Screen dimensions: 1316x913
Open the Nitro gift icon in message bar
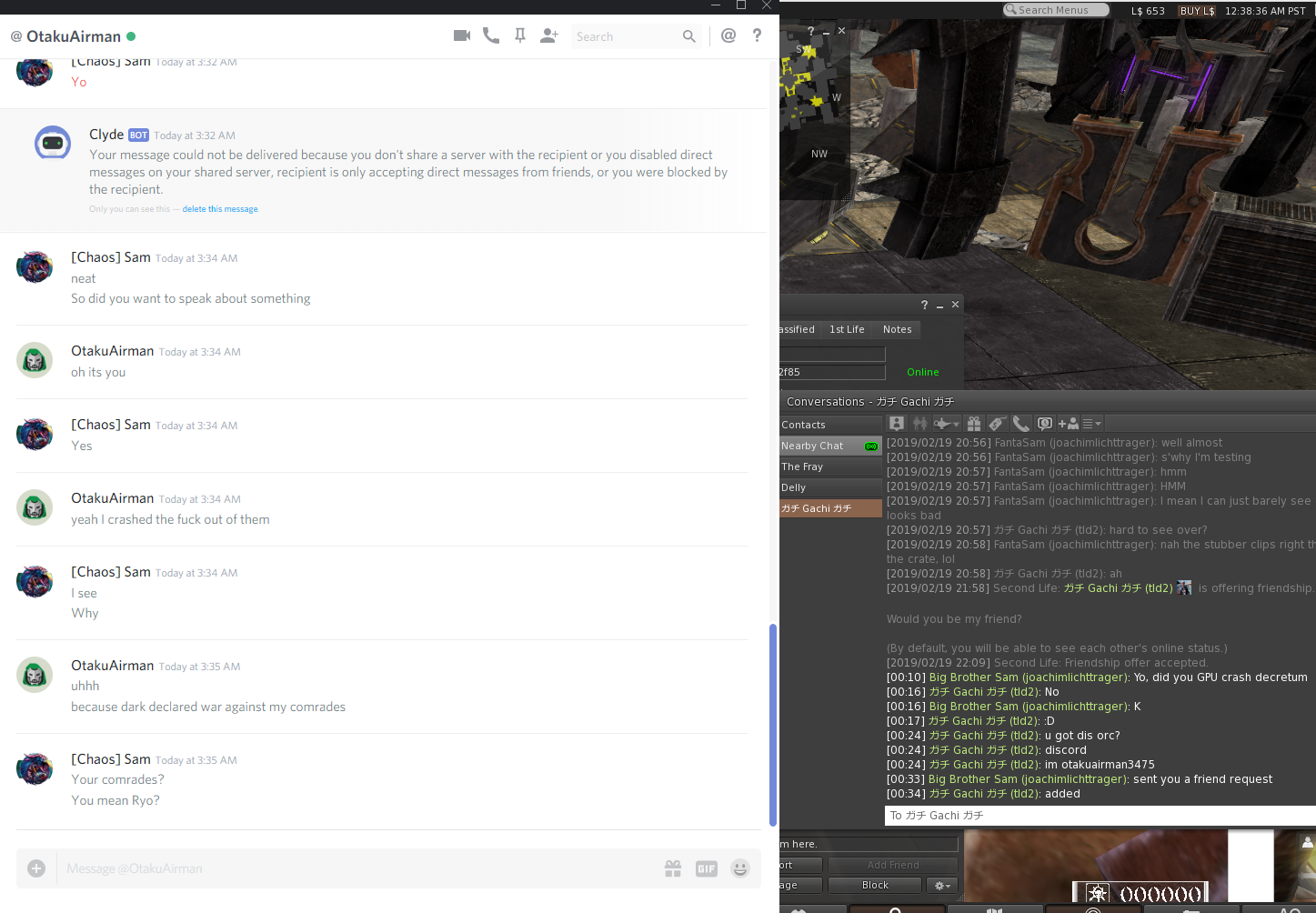click(x=673, y=868)
